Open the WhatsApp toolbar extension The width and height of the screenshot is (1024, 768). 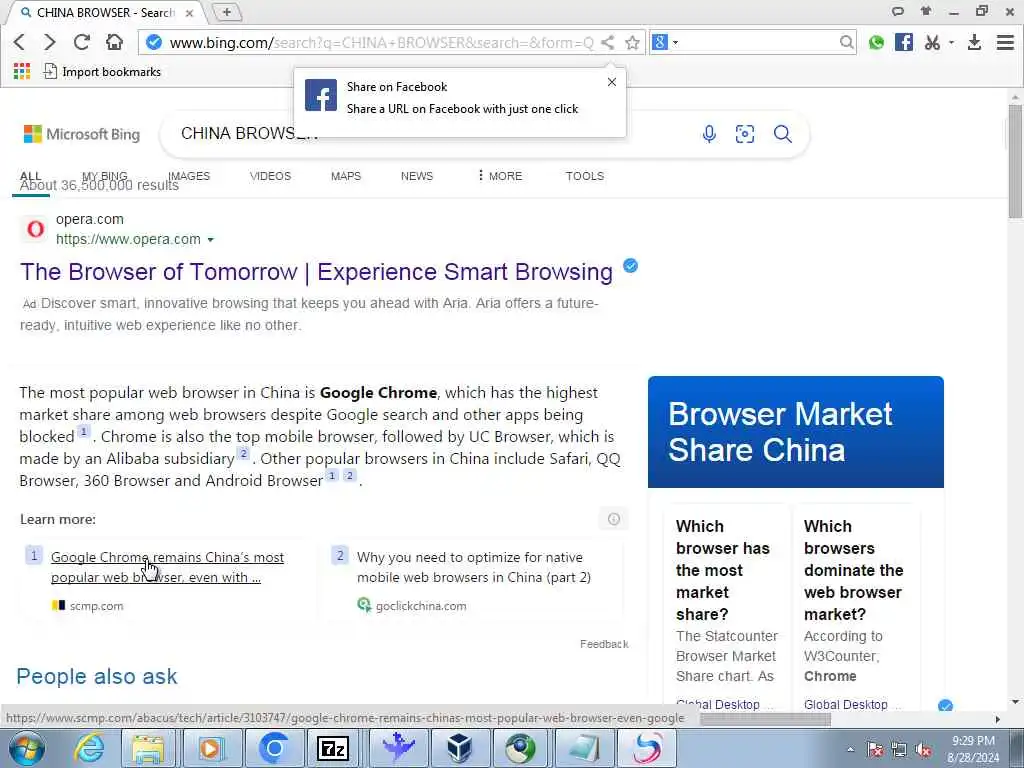(x=876, y=42)
